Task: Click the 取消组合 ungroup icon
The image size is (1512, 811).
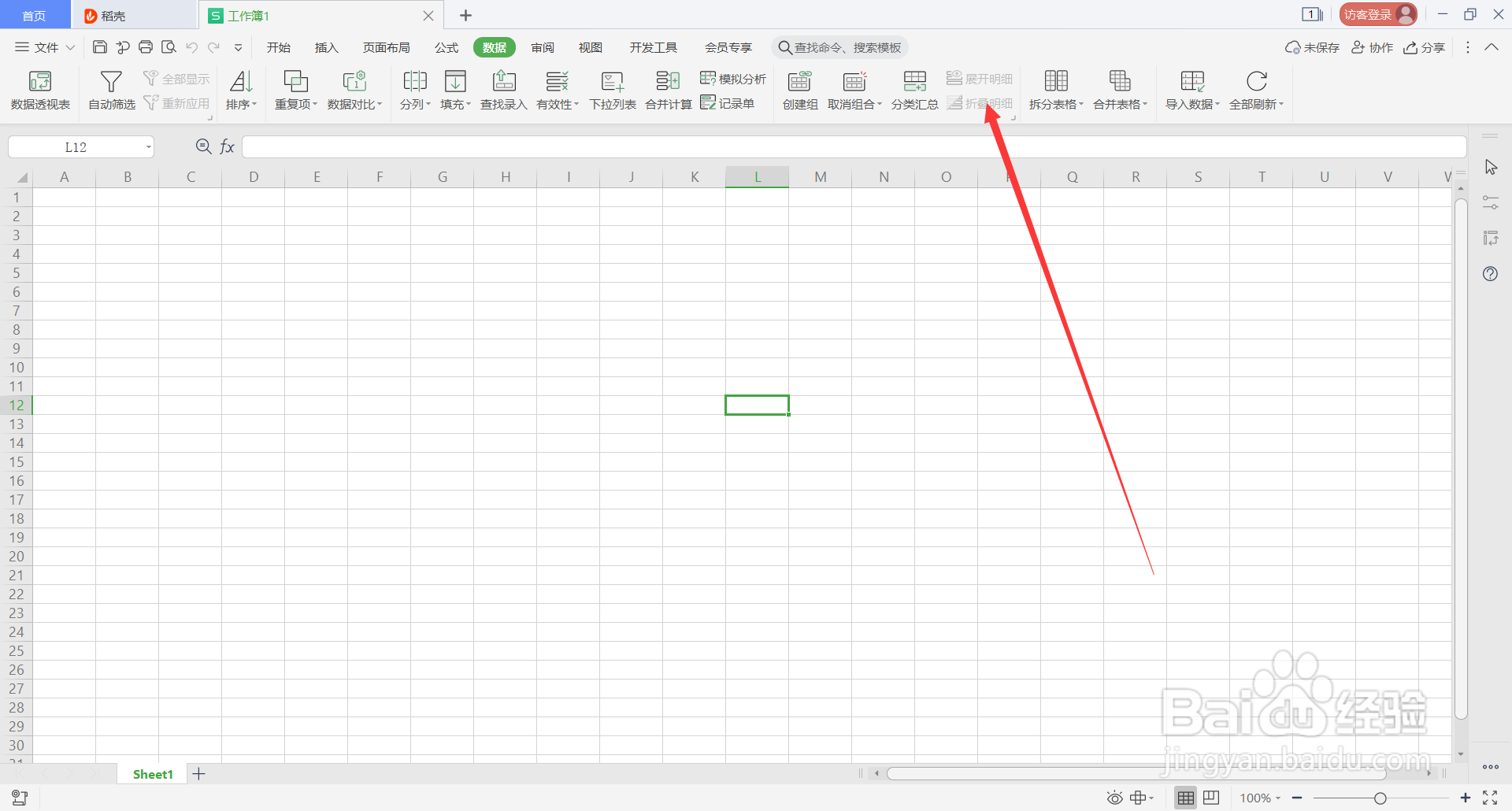Action: pos(854,81)
